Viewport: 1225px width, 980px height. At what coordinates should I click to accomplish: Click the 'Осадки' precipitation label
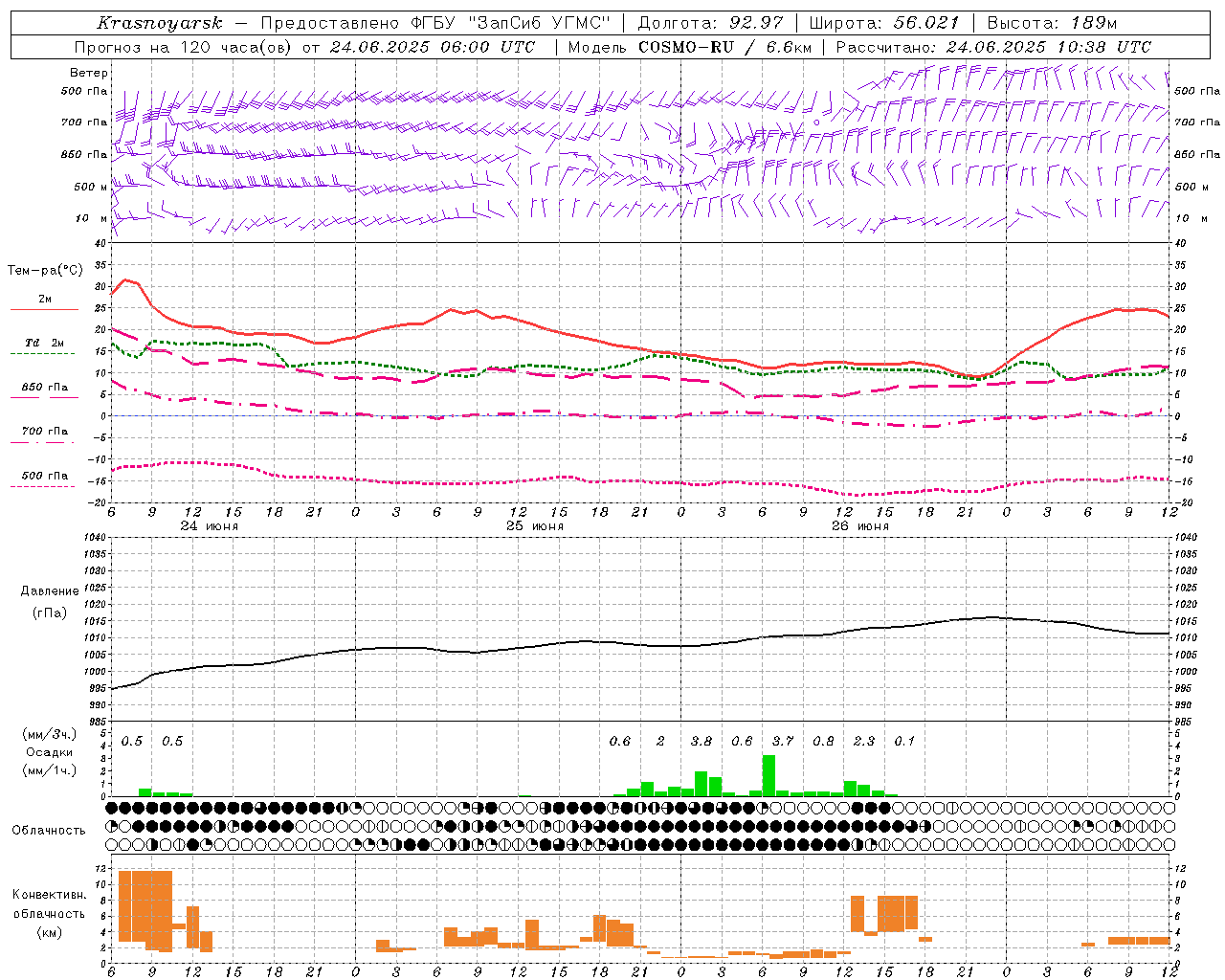[x=50, y=752]
